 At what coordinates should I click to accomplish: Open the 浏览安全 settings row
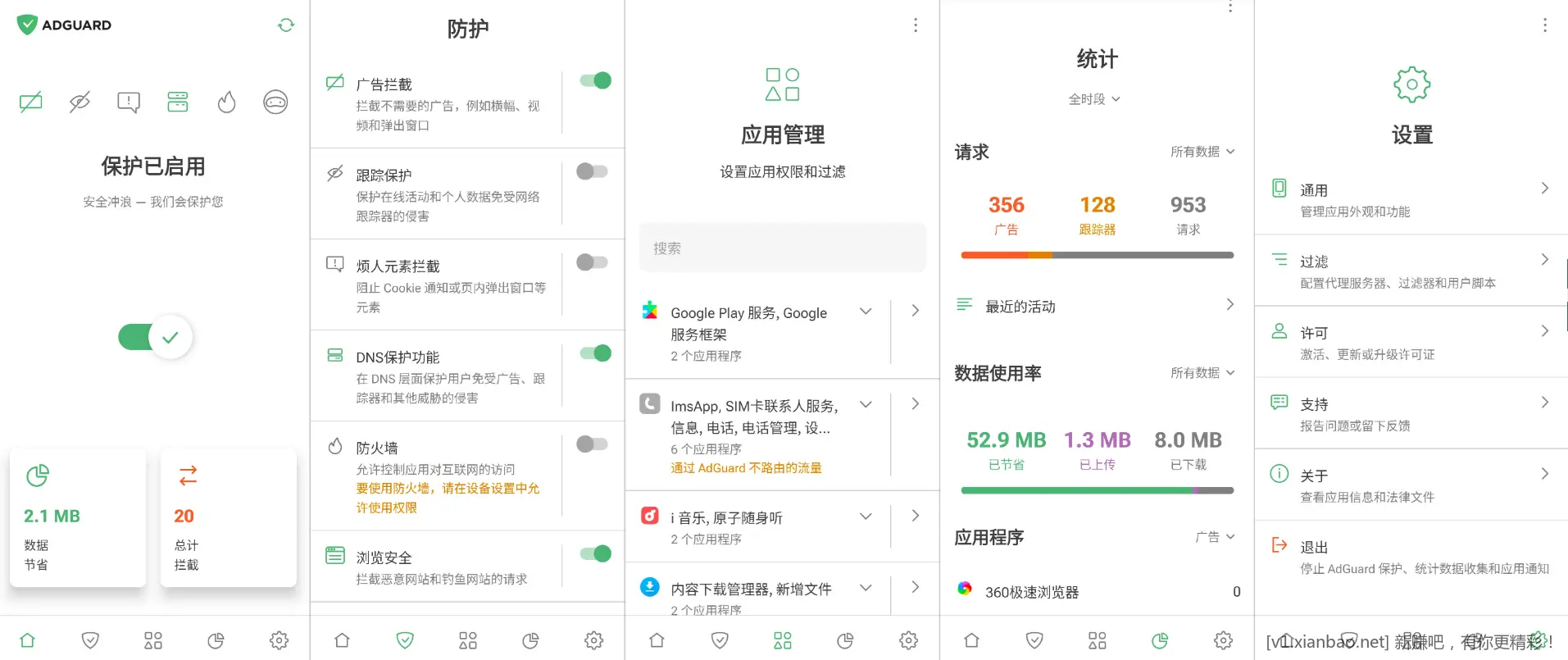tap(436, 567)
